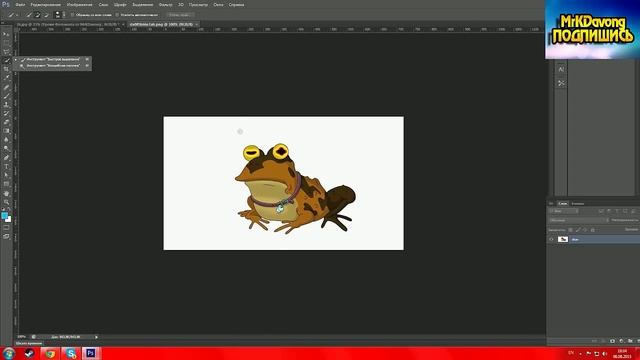Click Add to selection mode in options bar

(38, 15)
